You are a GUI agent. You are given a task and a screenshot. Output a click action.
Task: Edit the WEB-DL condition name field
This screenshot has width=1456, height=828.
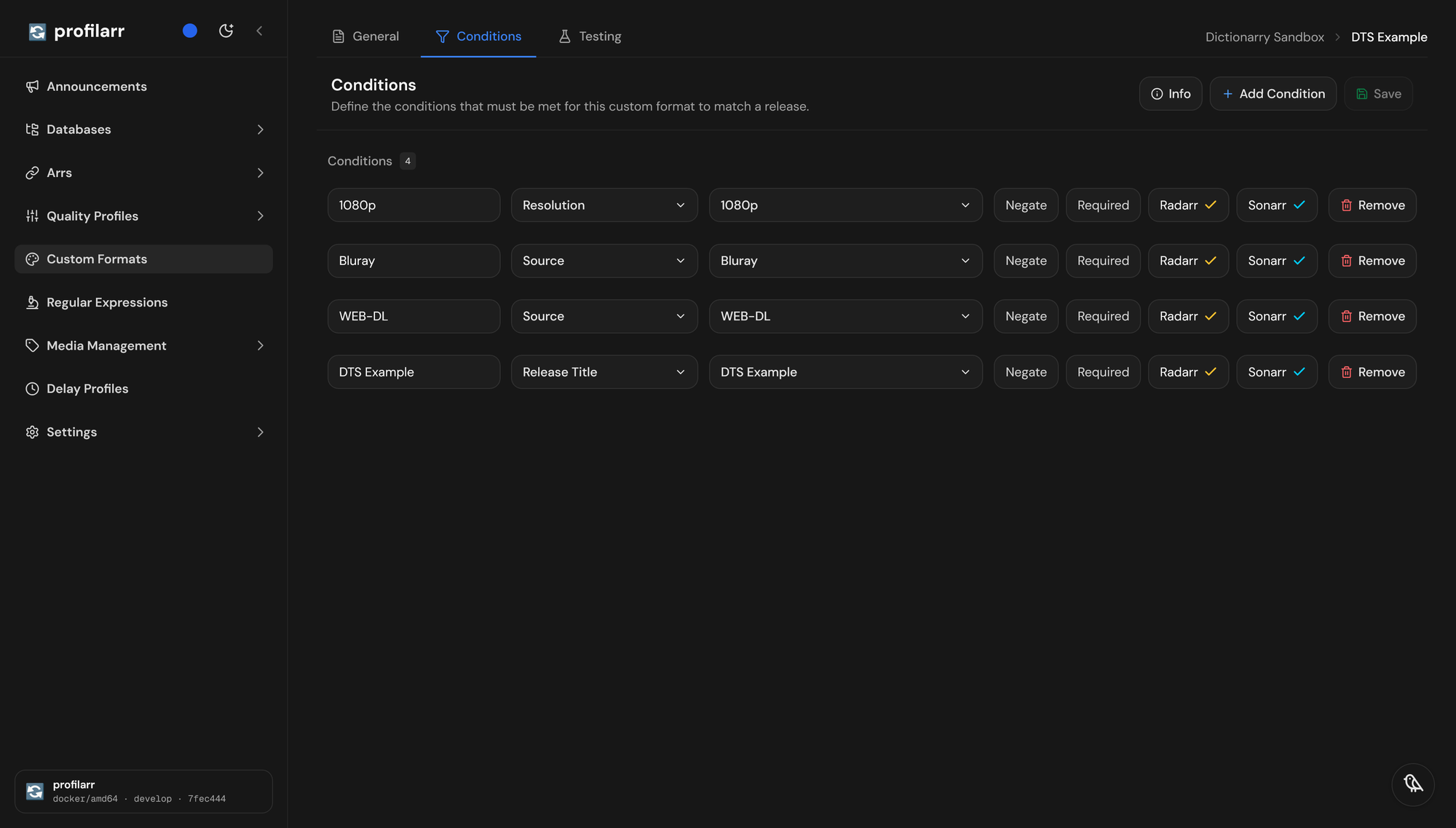point(414,316)
